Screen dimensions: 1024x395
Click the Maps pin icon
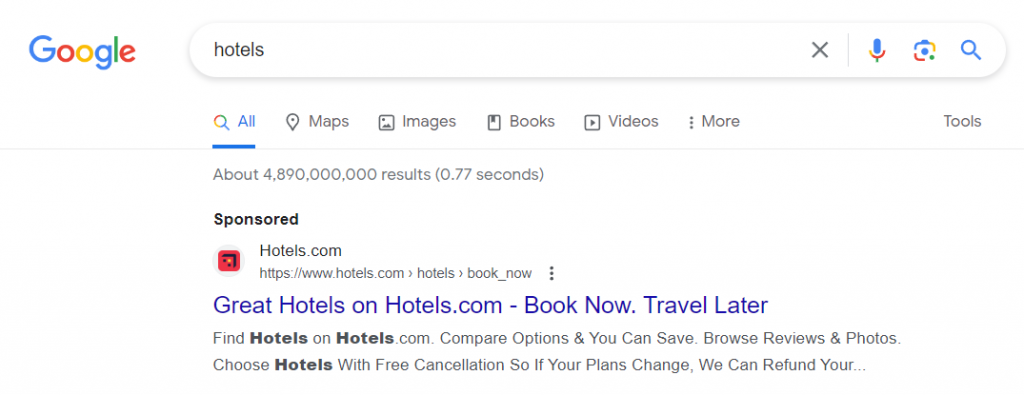[293, 122]
